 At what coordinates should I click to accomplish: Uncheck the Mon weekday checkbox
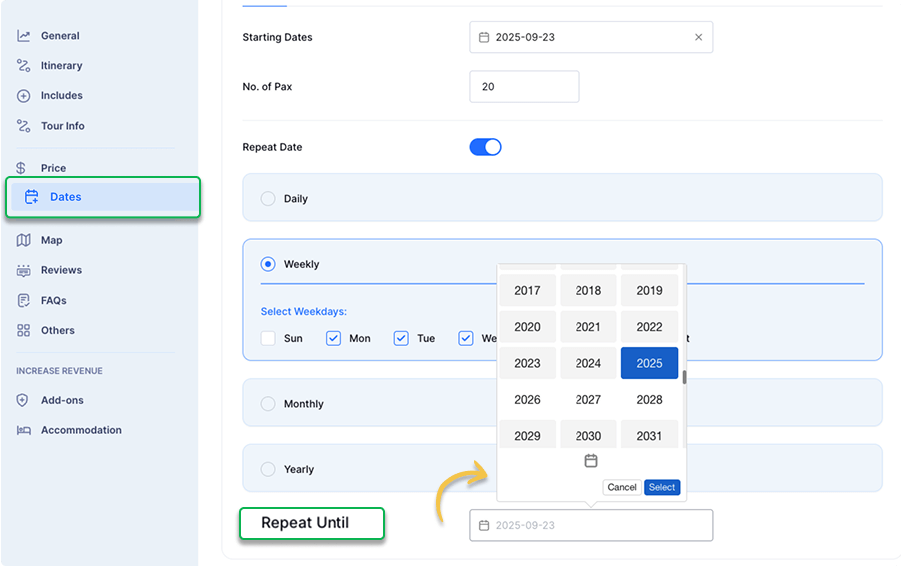point(333,338)
